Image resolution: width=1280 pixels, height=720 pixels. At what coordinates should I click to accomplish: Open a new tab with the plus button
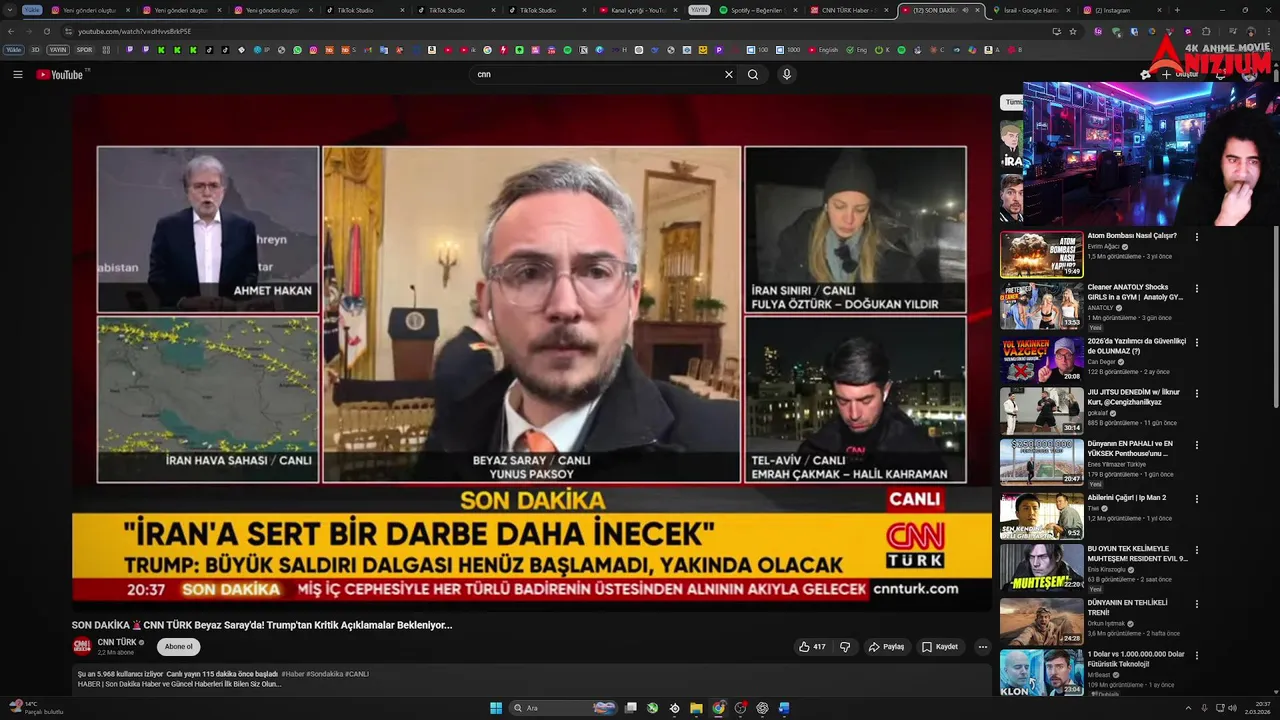tap(1177, 10)
